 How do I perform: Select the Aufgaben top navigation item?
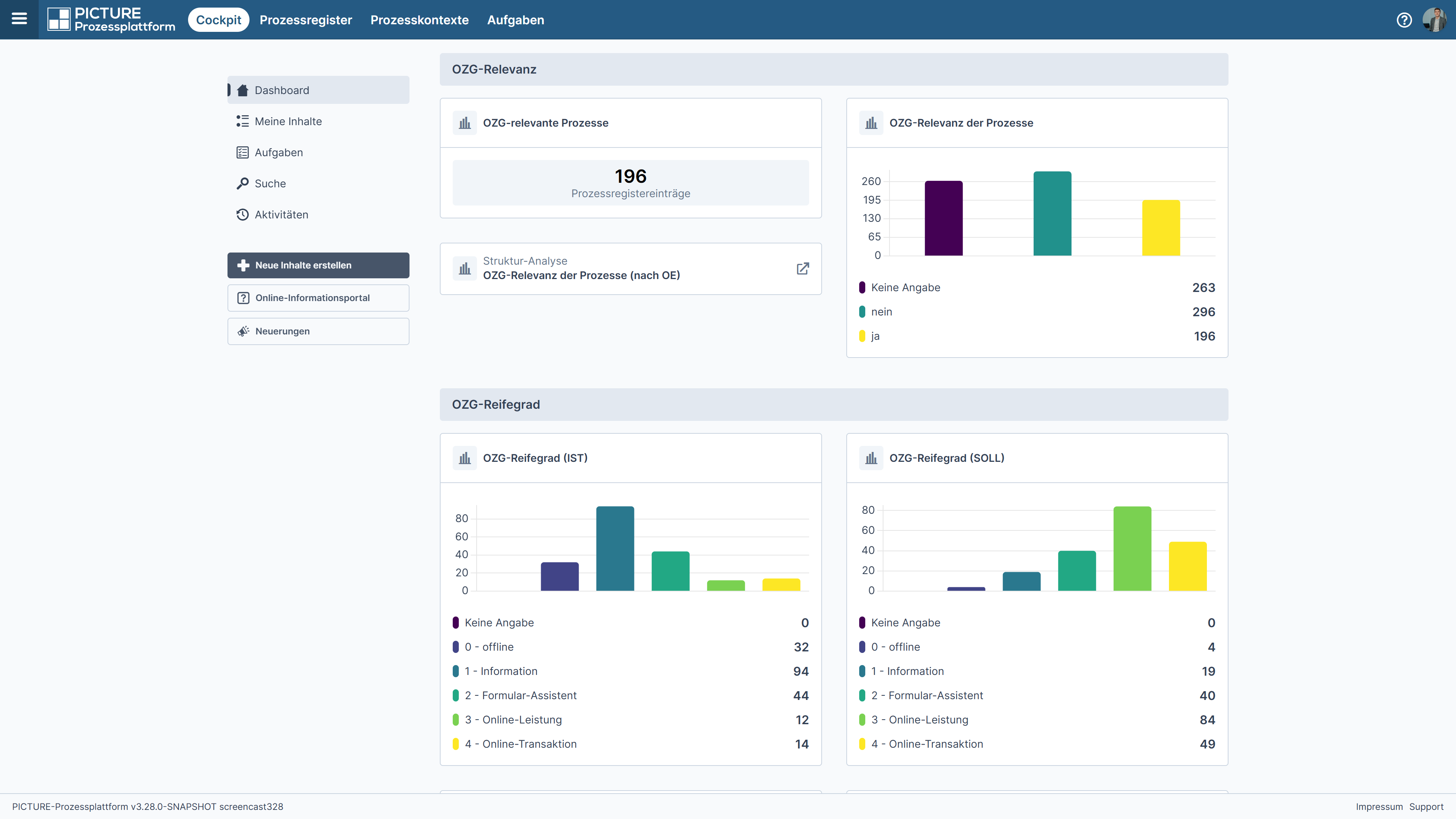pyautogui.click(x=516, y=20)
